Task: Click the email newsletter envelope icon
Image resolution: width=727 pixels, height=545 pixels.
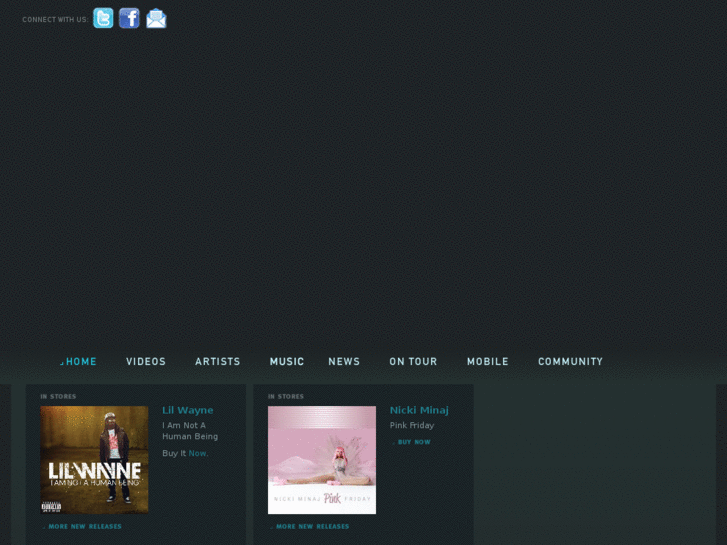Action: click(x=156, y=18)
